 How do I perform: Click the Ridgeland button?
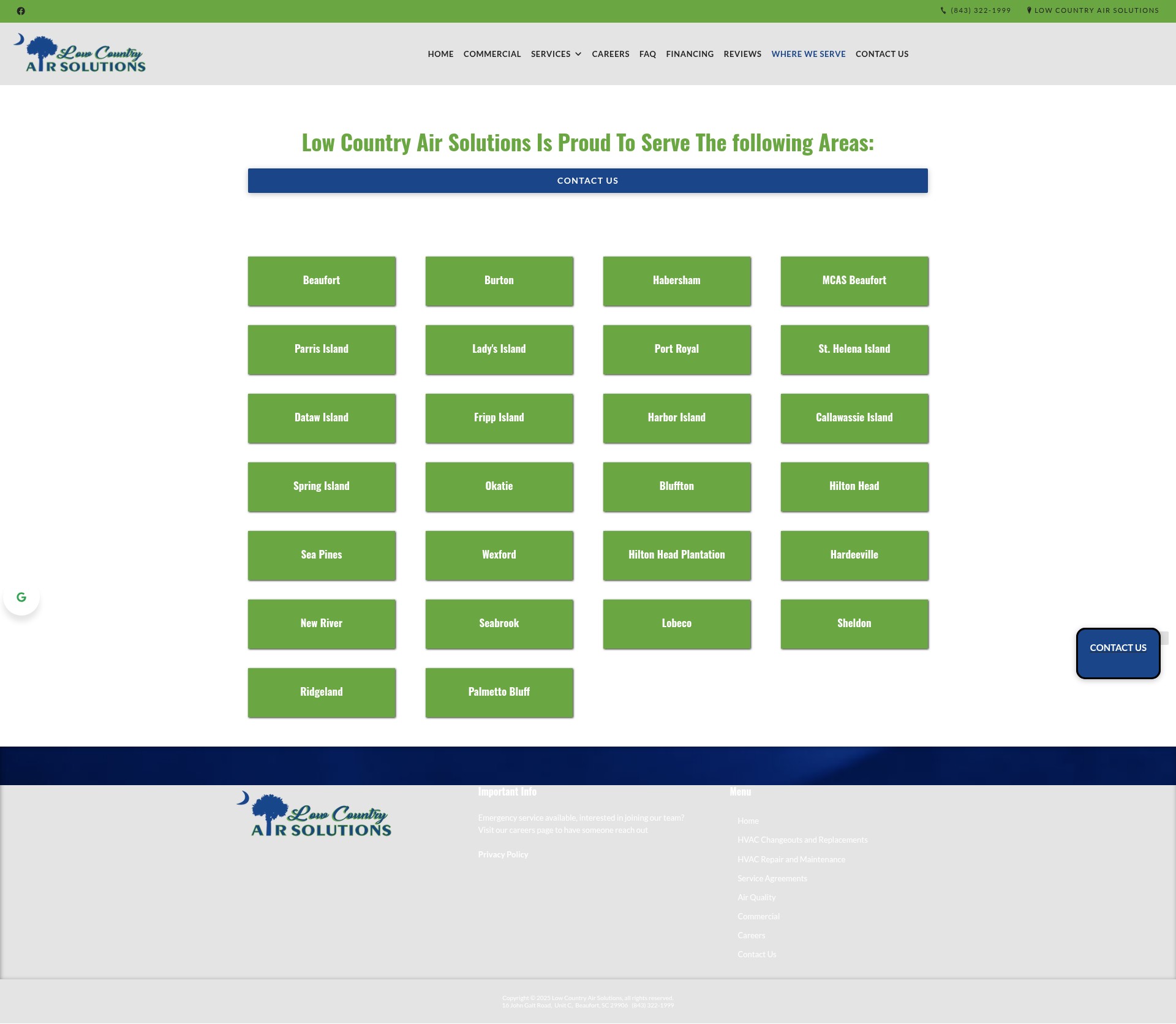click(x=322, y=693)
